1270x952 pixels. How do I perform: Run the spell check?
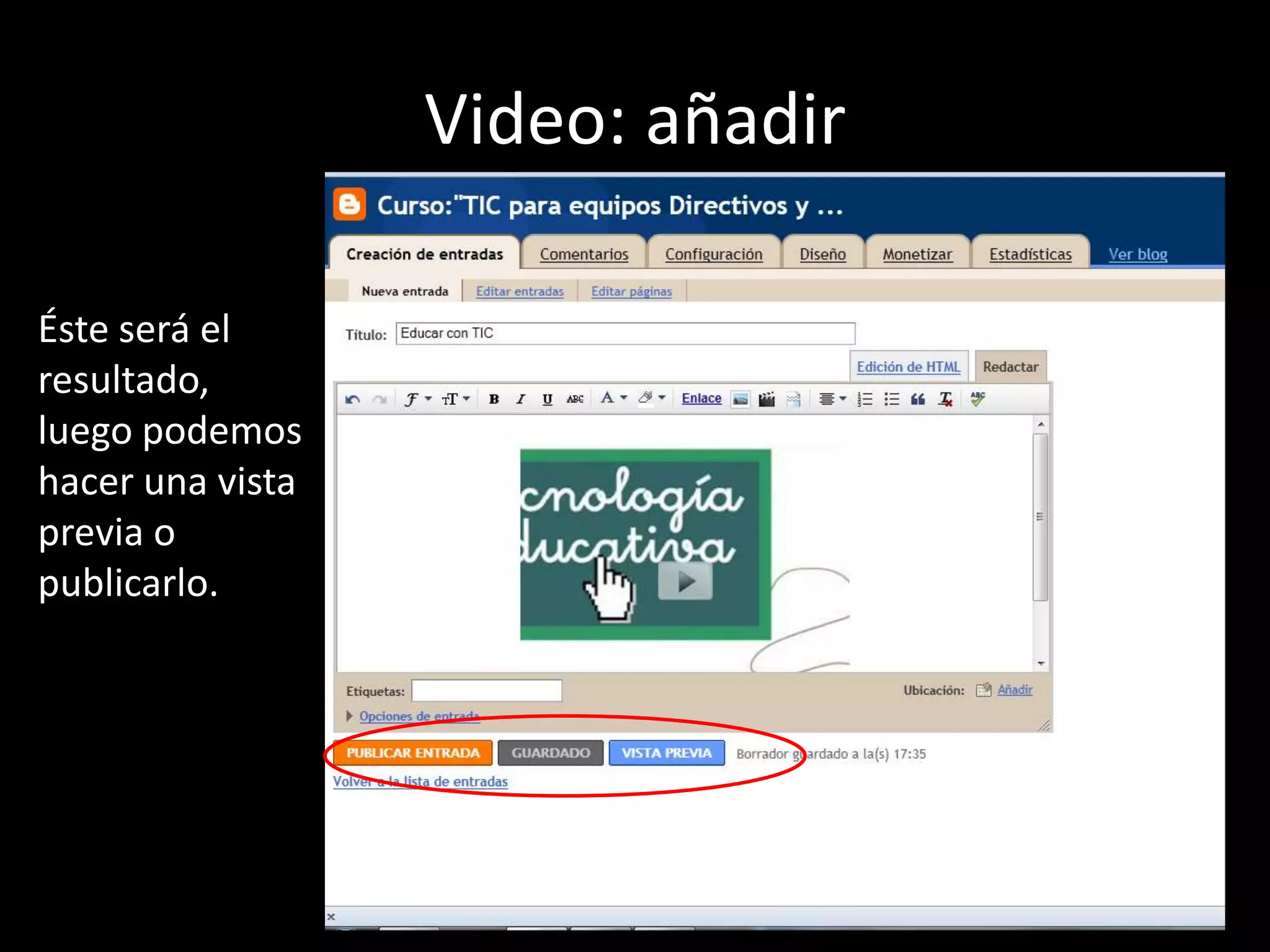click(977, 399)
